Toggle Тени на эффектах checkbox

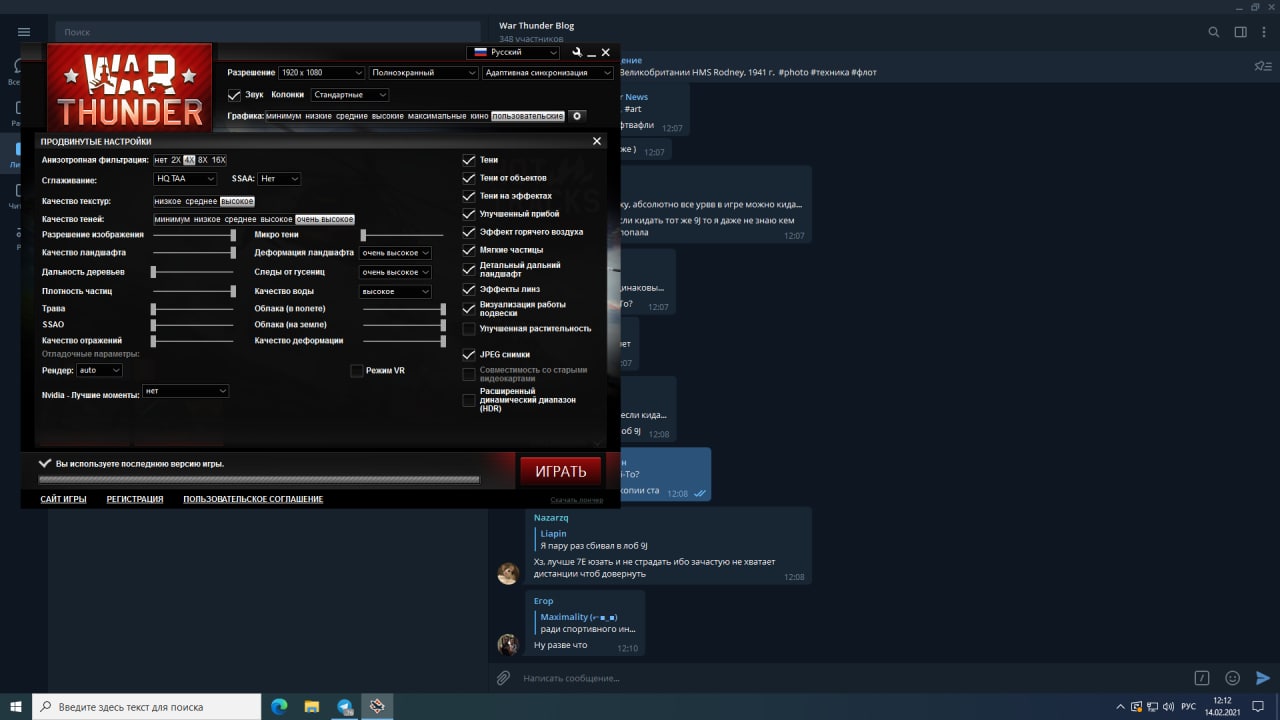click(x=469, y=196)
